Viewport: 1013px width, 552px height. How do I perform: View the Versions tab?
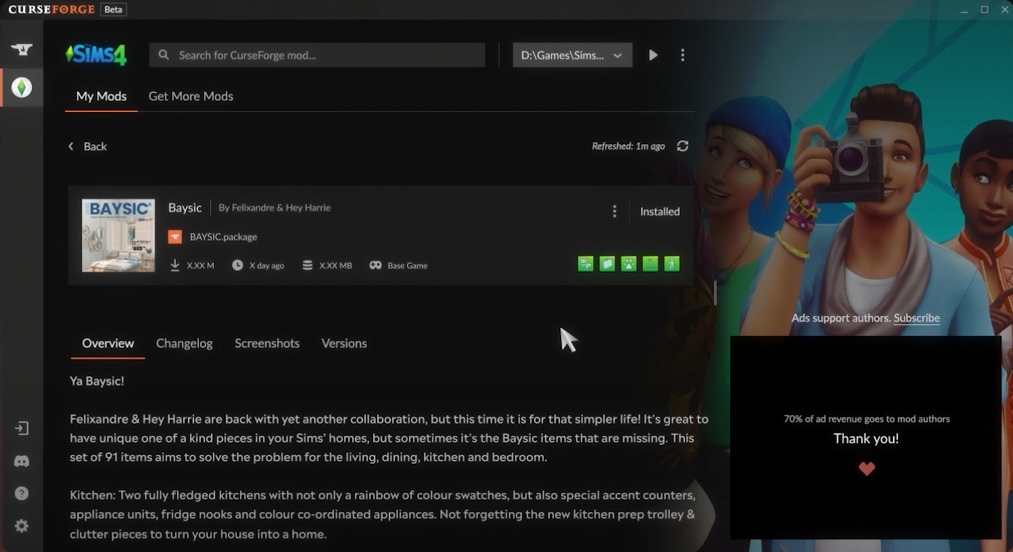pyautogui.click(x=344, y=343)
